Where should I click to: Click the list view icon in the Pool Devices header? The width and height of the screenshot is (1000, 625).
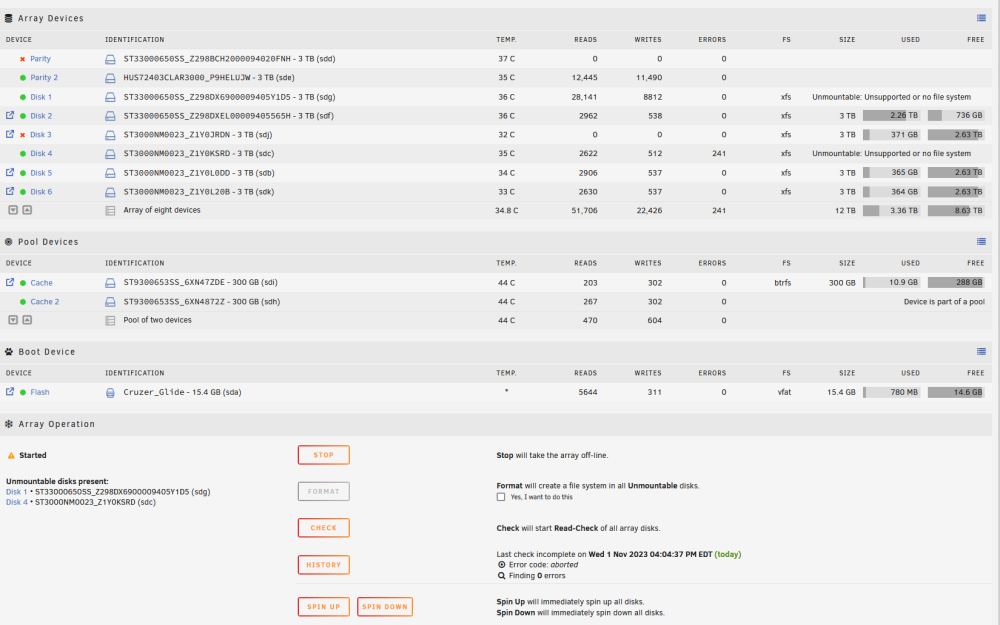(x=981, y=241)
